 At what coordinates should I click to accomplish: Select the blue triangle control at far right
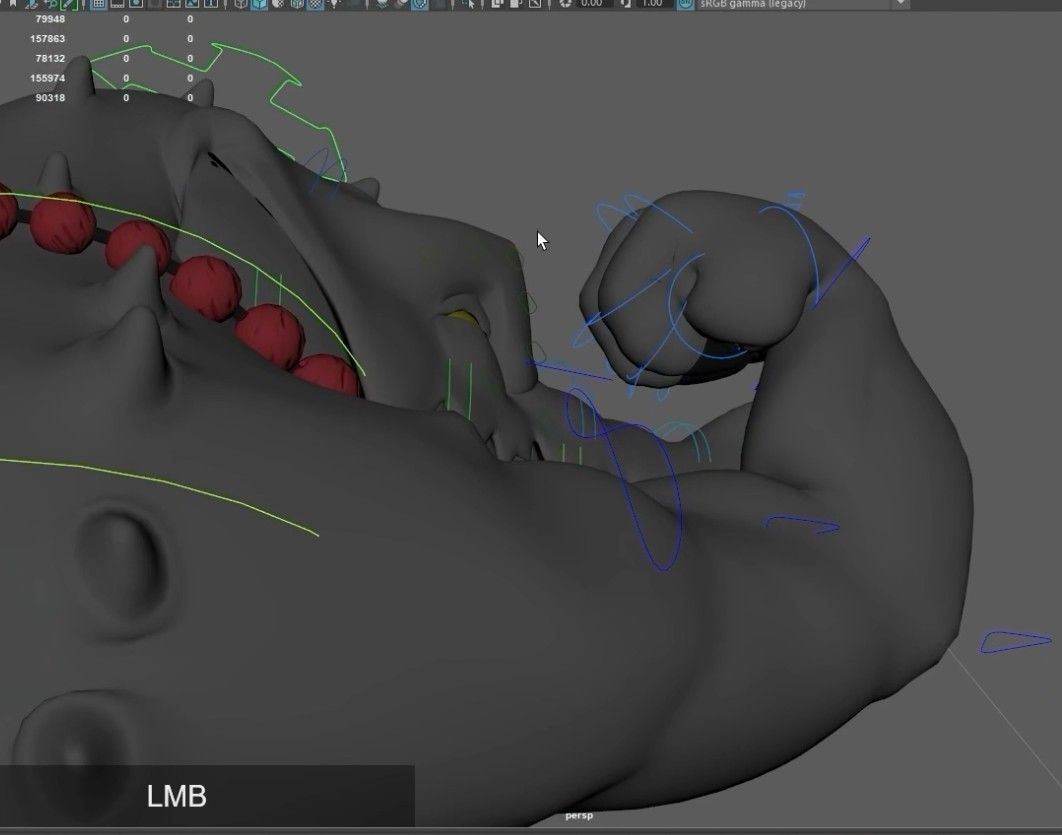pos(1015,641)
